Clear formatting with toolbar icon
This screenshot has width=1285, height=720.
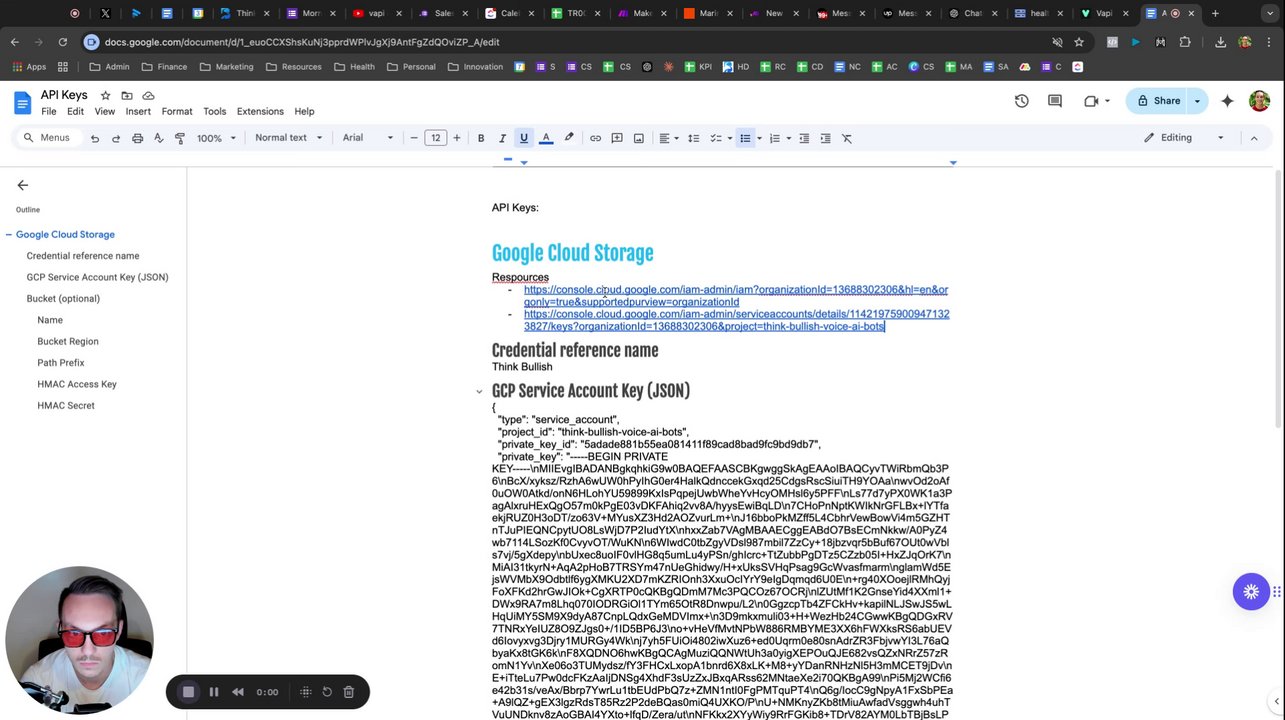[846, 138]
